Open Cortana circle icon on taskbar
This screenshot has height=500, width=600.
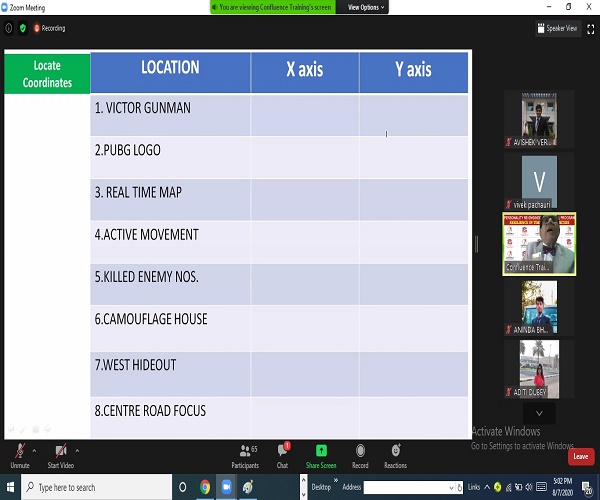(x=183, y=487)
